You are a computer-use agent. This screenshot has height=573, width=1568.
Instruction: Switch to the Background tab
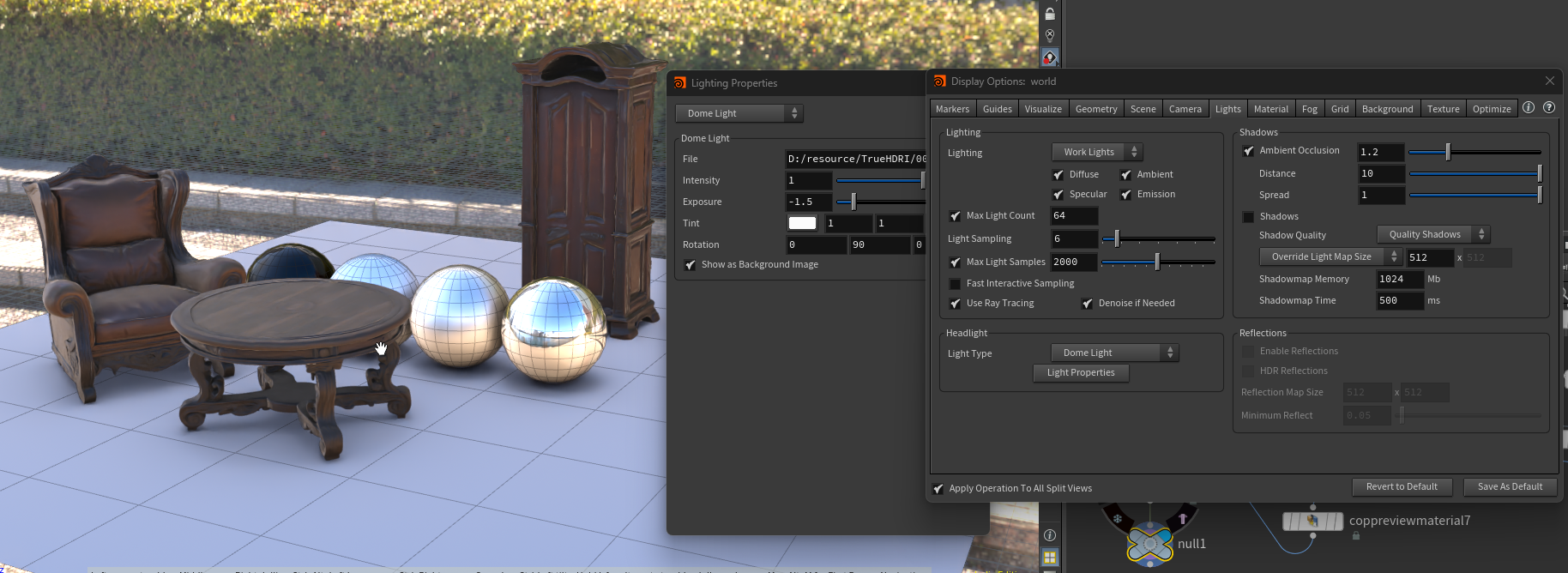pyautogui.click(x=1388, y=109)
